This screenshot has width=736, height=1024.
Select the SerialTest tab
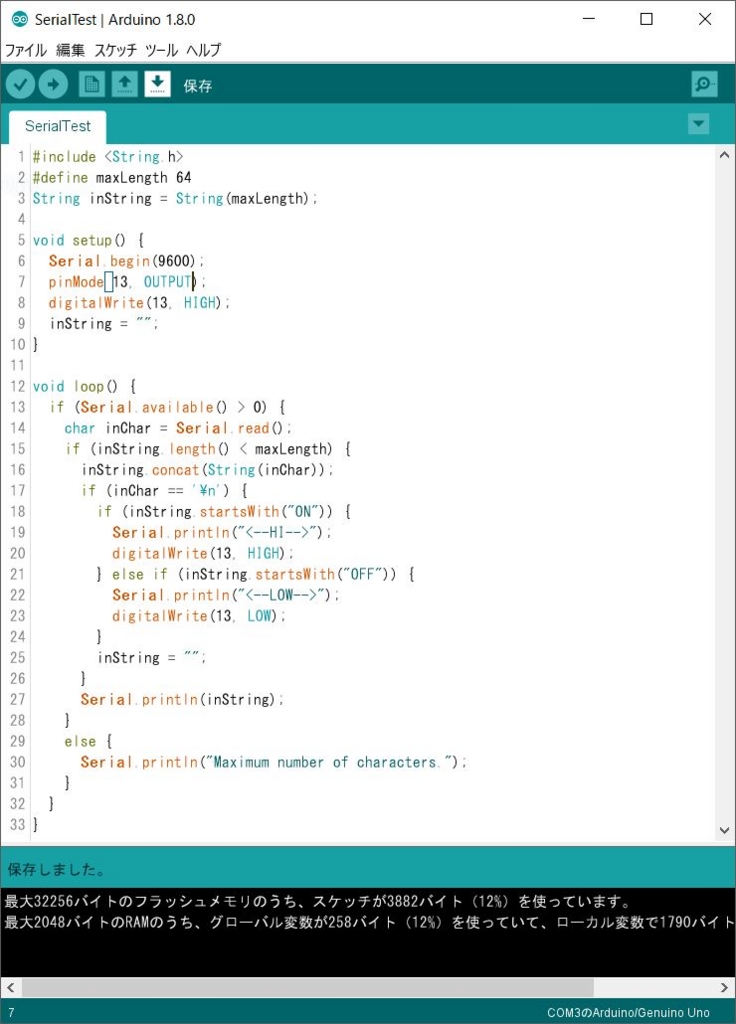(x=57, y=126)
